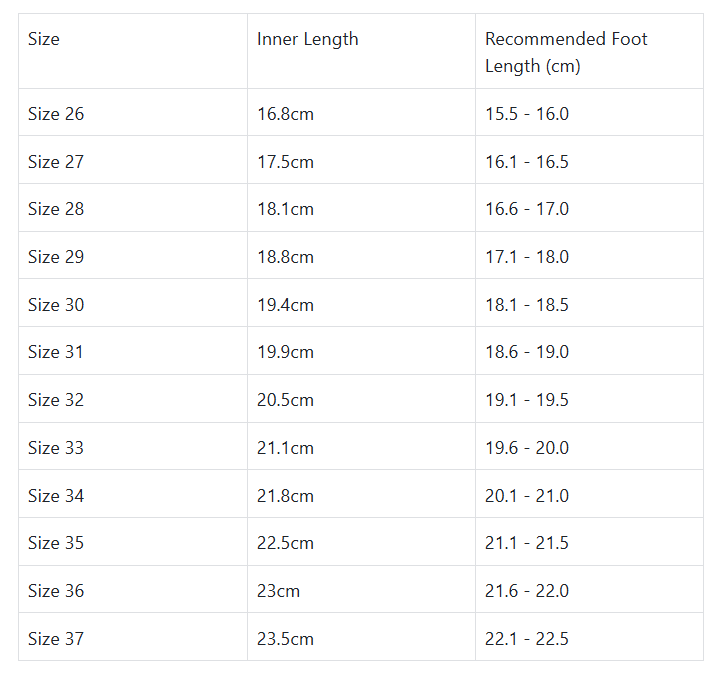Click the 19.9cm inner length value
723x675 pixels.
(x=285, y=352)
